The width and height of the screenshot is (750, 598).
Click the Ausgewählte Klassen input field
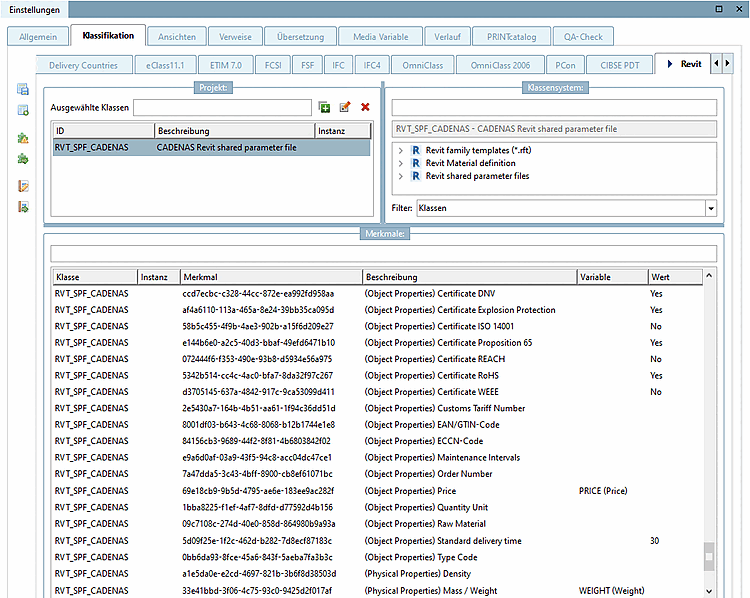pos(222,107)
